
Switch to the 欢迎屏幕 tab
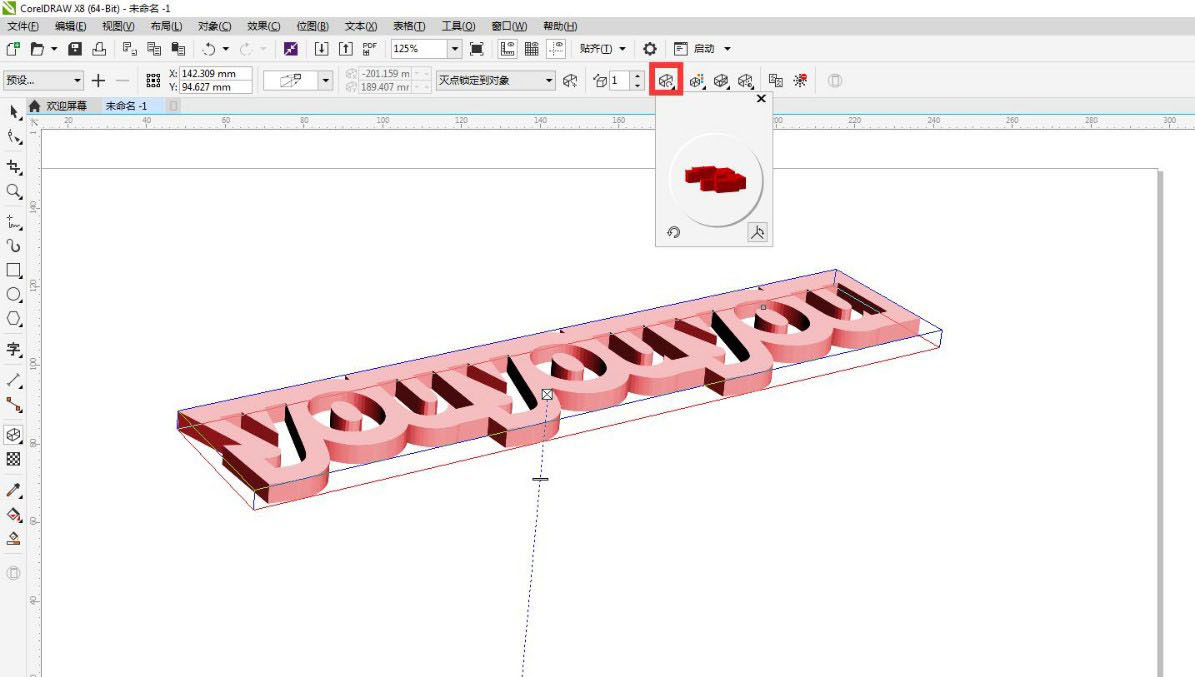(x=66, y=106)
